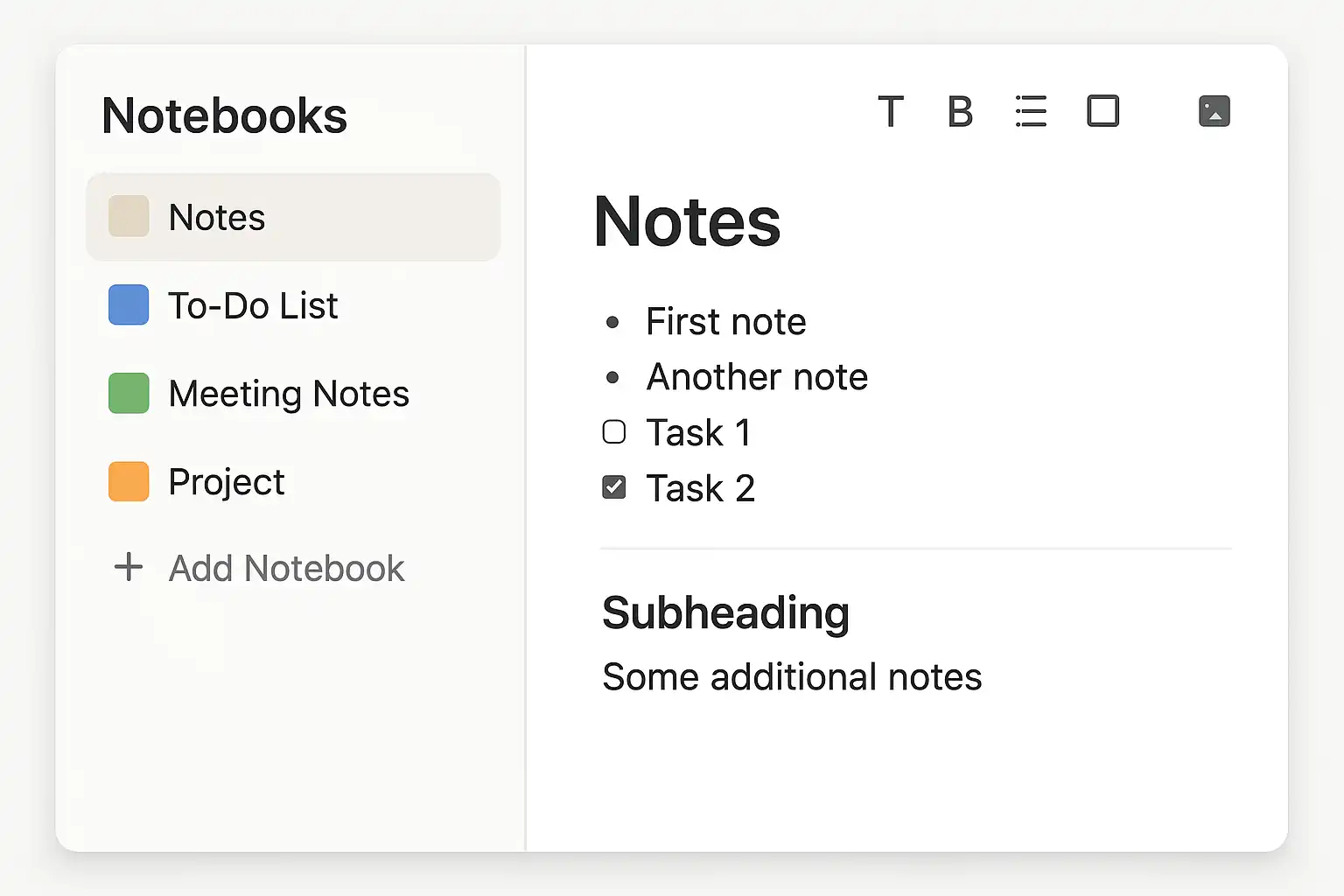Screen dimensions: 1344x896
Task: Click the plus icon beside Add Notebook
Action: 129,567
